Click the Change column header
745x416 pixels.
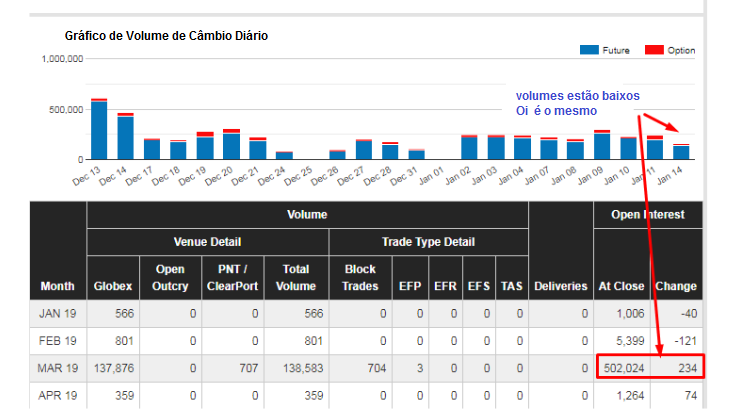[676, 286]
